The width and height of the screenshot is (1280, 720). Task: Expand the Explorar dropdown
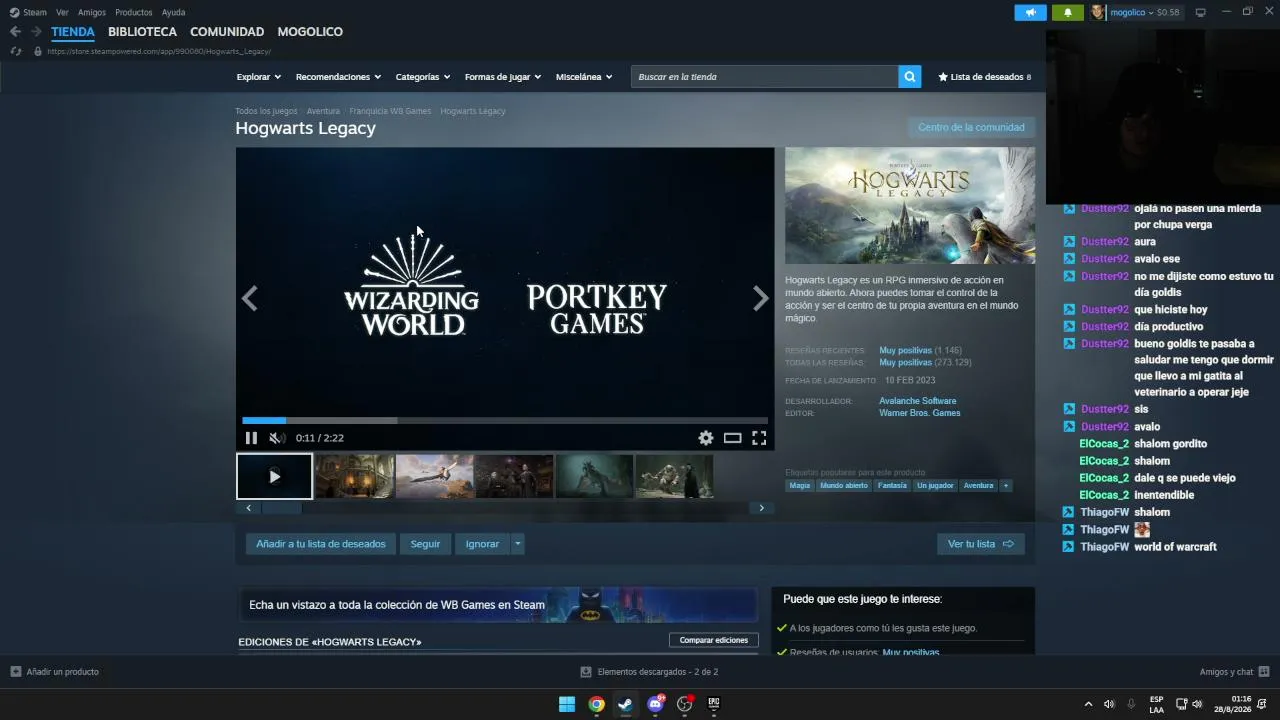(258, 77)
